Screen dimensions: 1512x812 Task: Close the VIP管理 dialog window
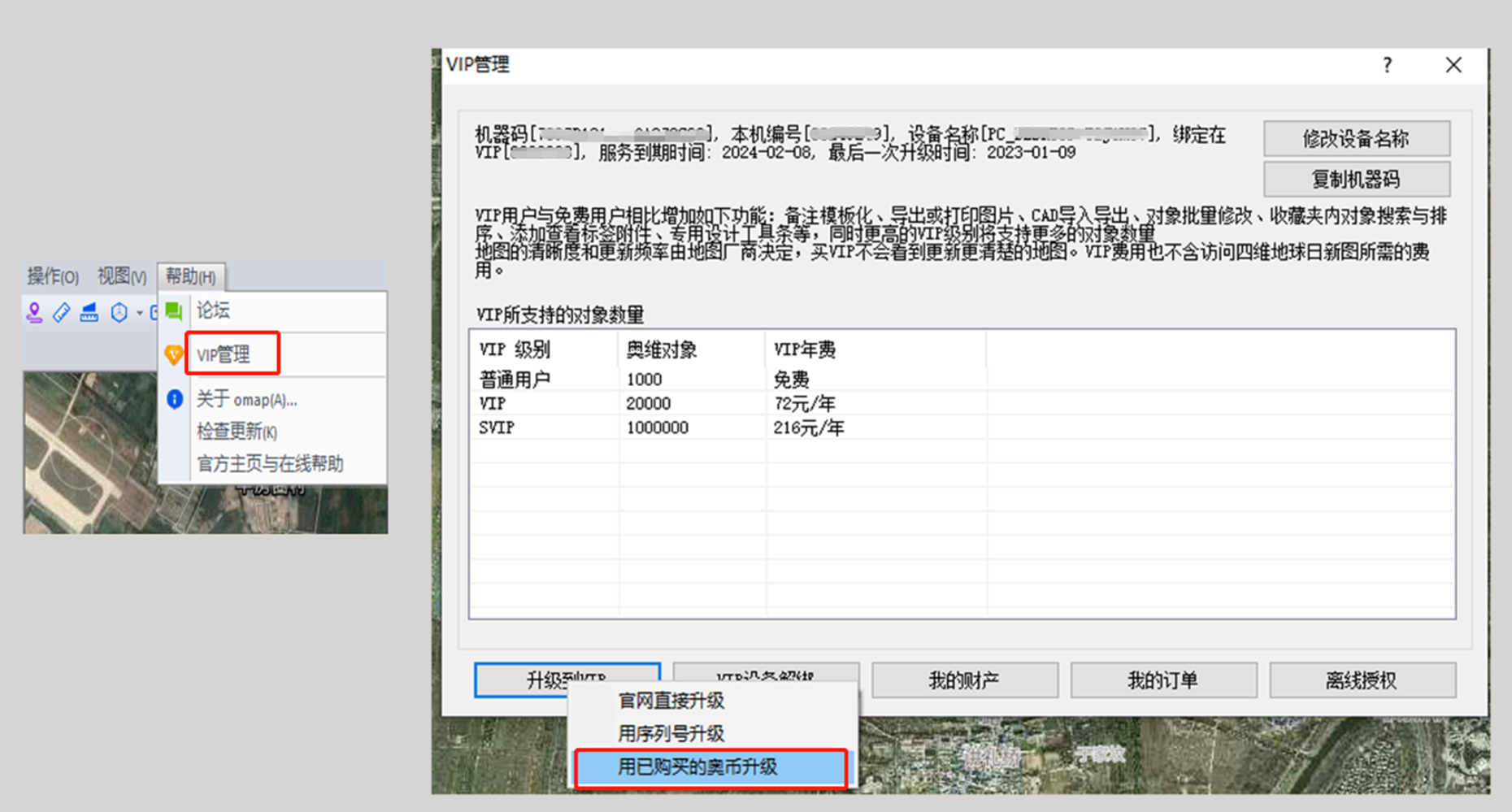tap(1453, 65)
